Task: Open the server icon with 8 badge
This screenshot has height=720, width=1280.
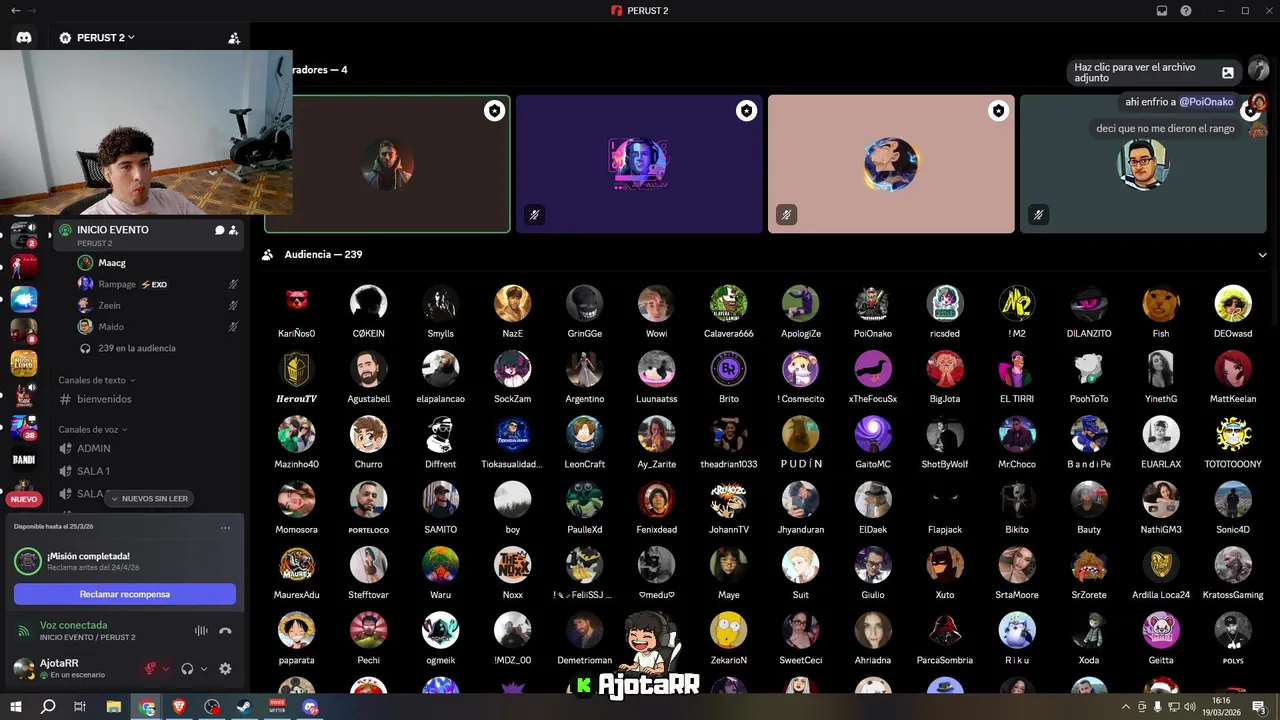Action: pyautogui.click(x=24, y=331)
